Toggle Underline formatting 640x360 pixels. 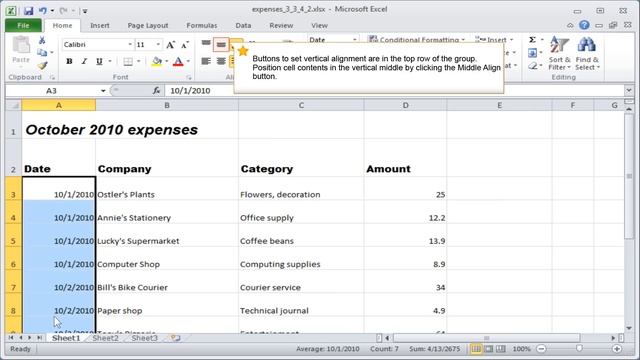tap(99, 61)
